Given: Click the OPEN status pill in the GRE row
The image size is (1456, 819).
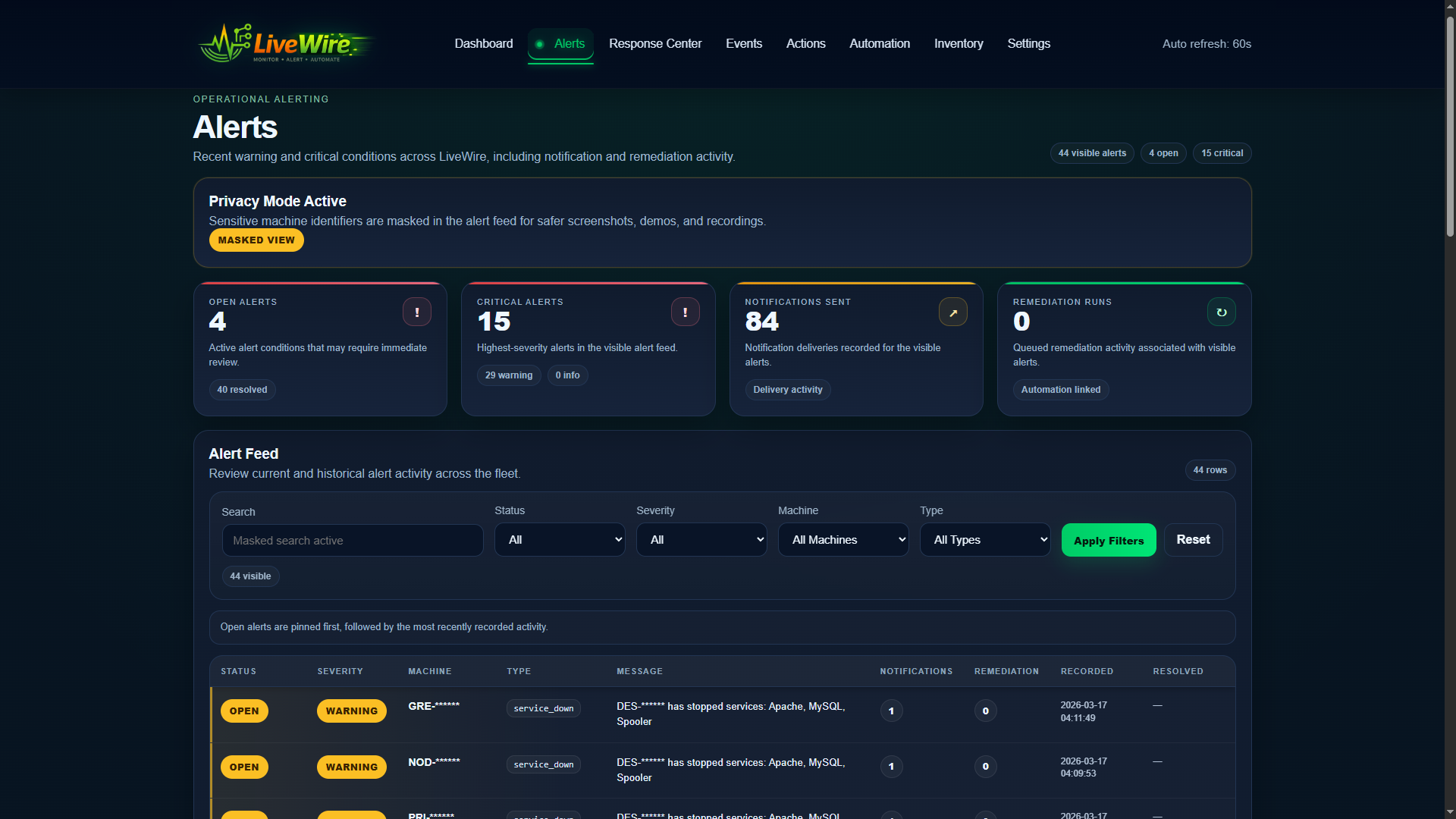Looking at the screenshot, I should pos(244,711).
